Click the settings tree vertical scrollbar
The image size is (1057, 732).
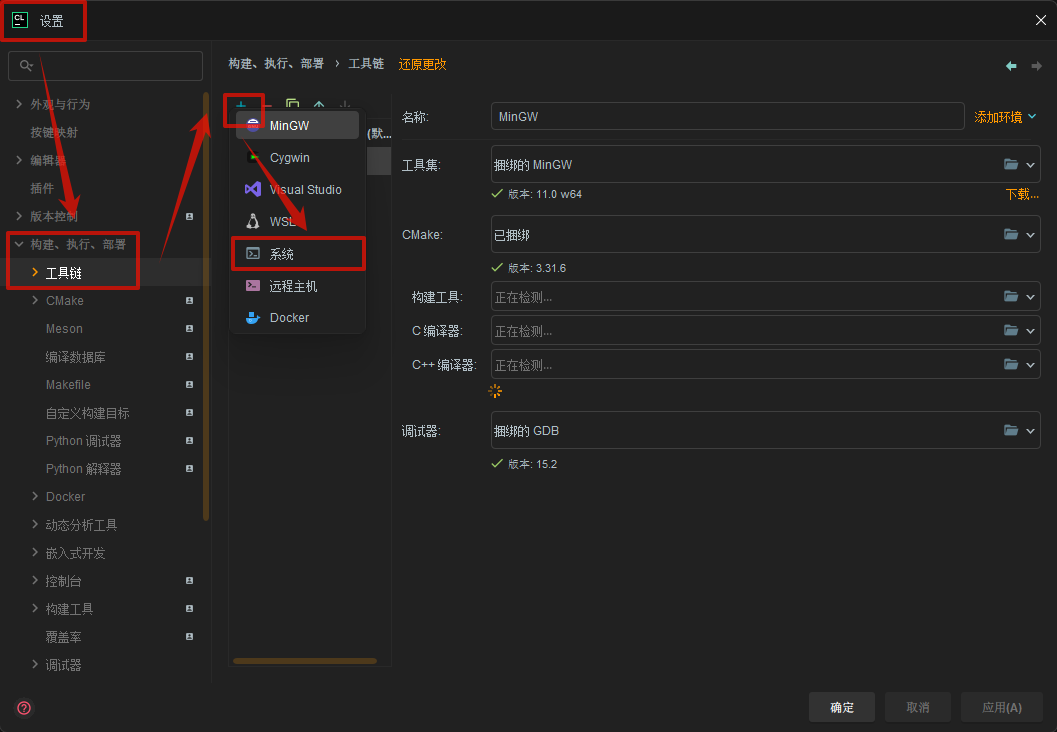tap(206, 307)
